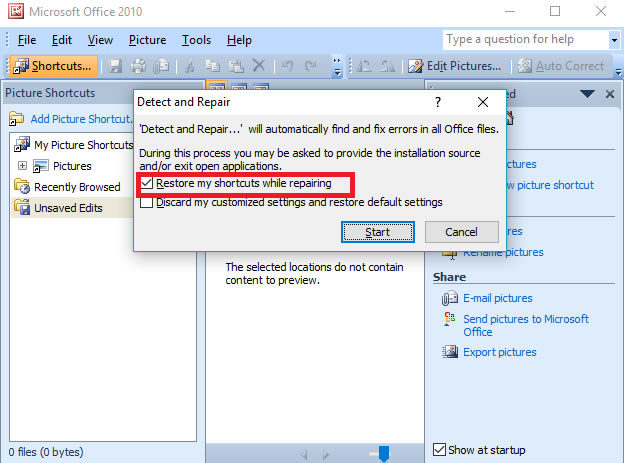624x463 pixels.
Task: Click the Export pictures link
Action: tap(499, 352)
